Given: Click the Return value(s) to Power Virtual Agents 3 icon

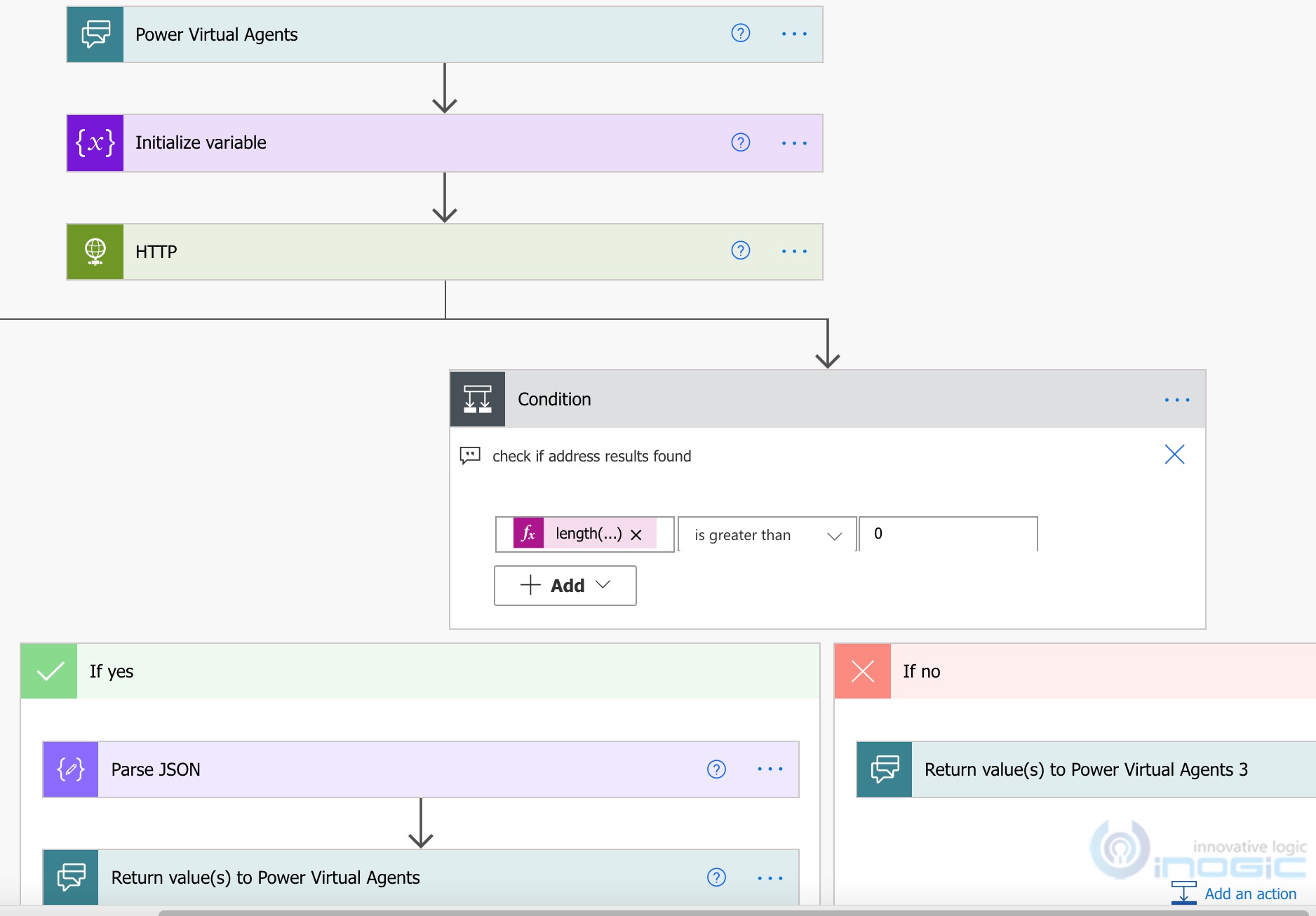Looking at the screenshot, I should 884,769.
